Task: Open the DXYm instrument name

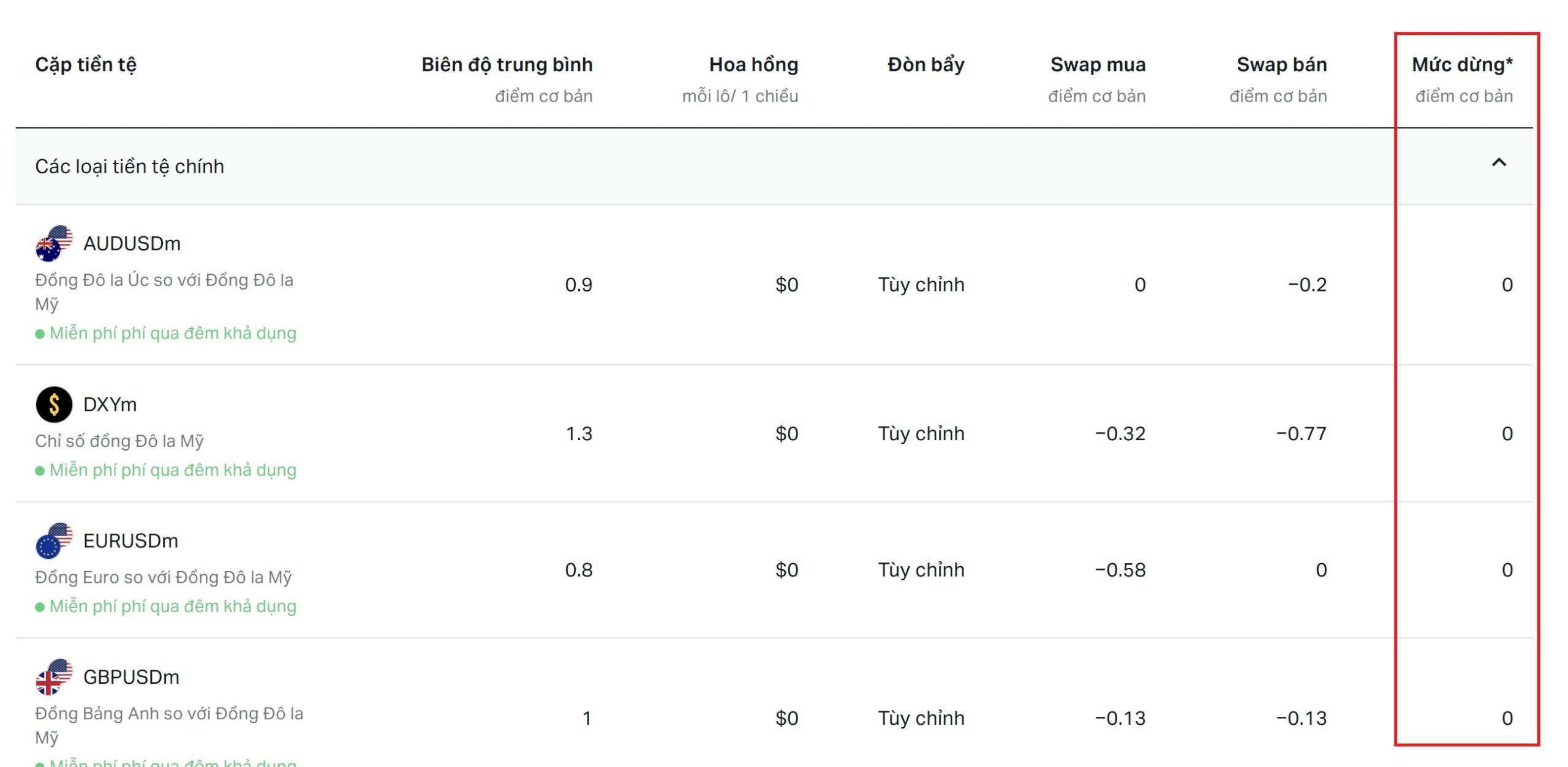Action: tap(110, 405)
